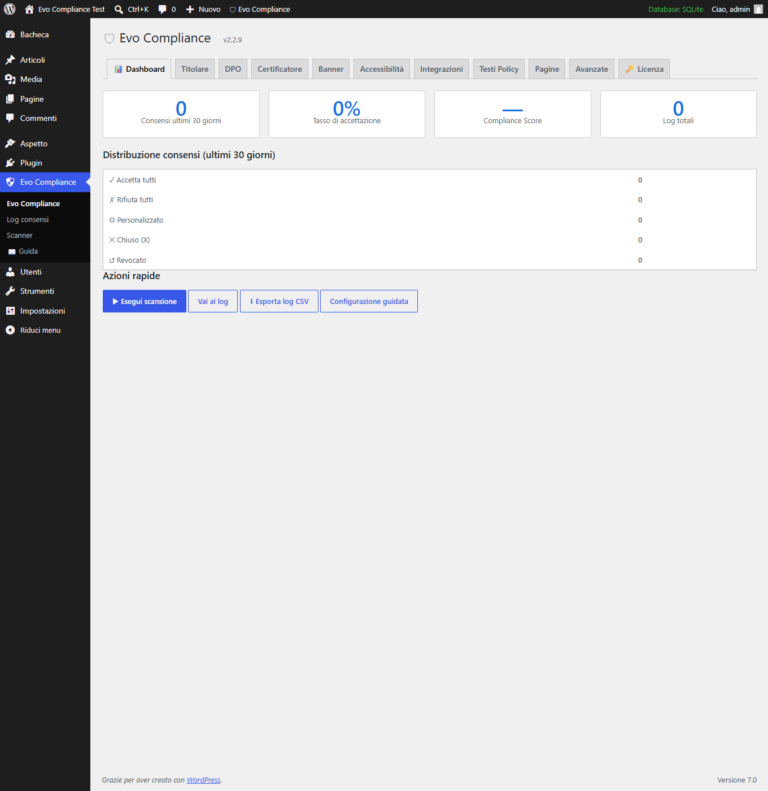Open the Banner tab
The height and width of the screenshot is (791, 768).
point(331,69)
